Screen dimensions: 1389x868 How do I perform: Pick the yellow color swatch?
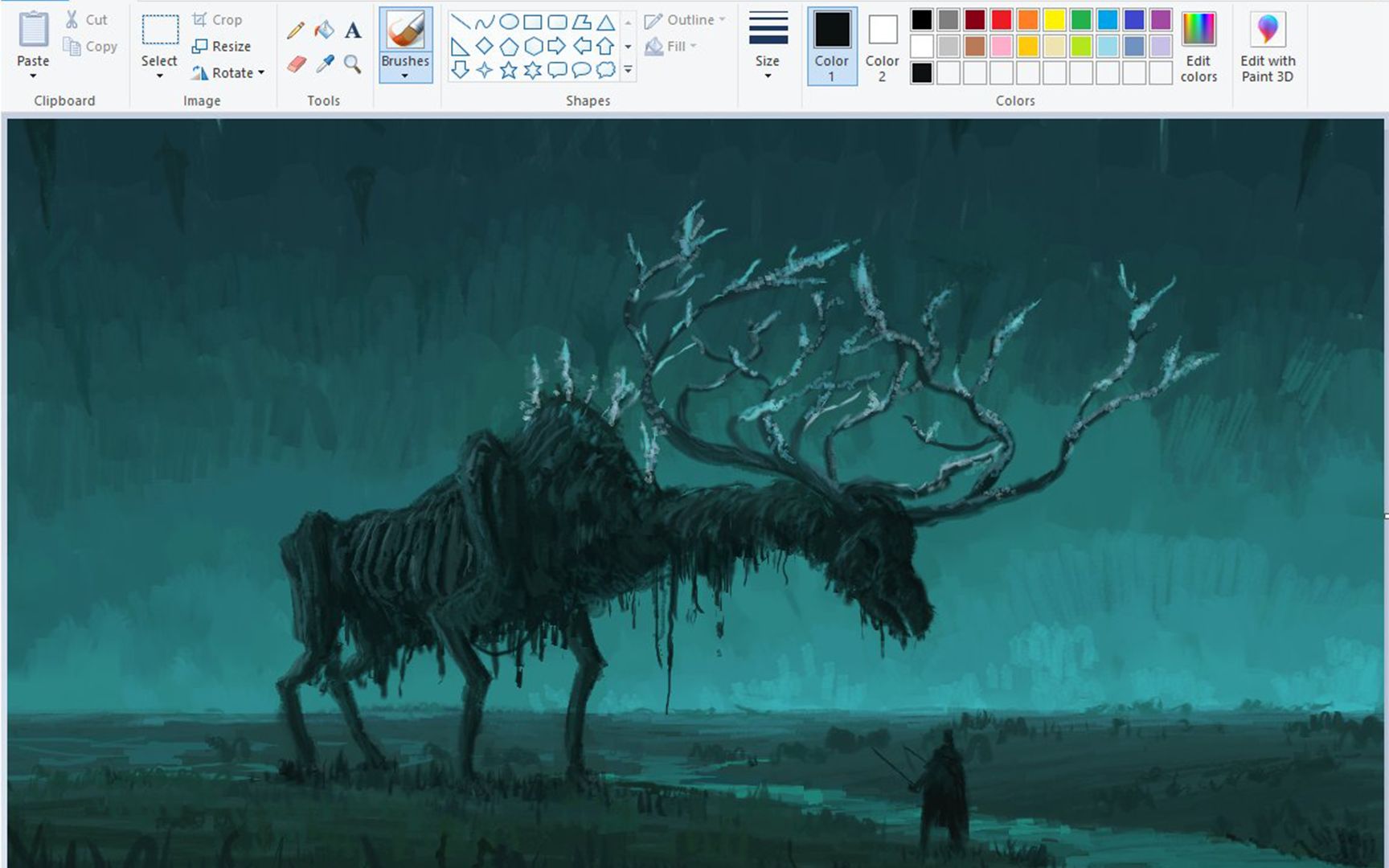tap(1055, 19)
